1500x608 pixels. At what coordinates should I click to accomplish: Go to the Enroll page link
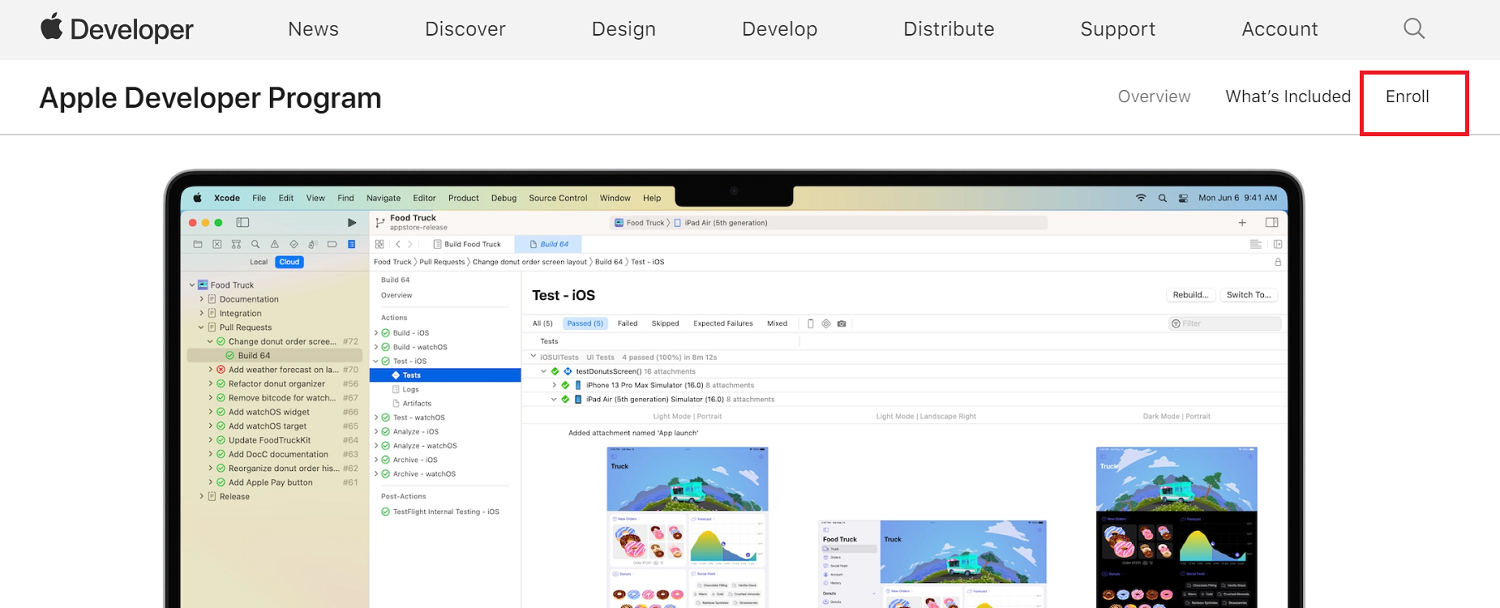point(1407,96)
